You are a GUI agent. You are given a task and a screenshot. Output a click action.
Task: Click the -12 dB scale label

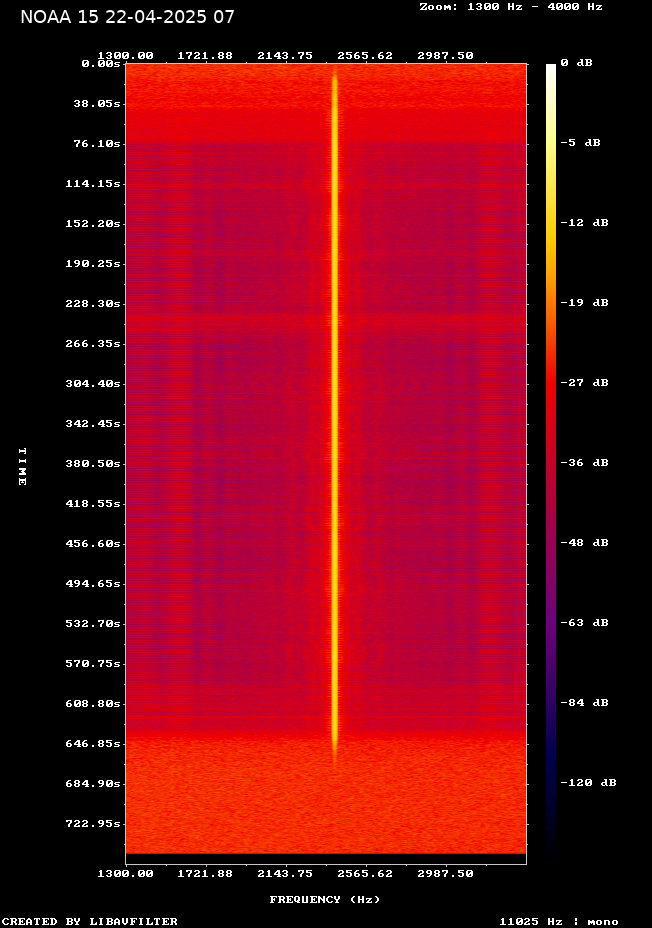click(585, 223)
